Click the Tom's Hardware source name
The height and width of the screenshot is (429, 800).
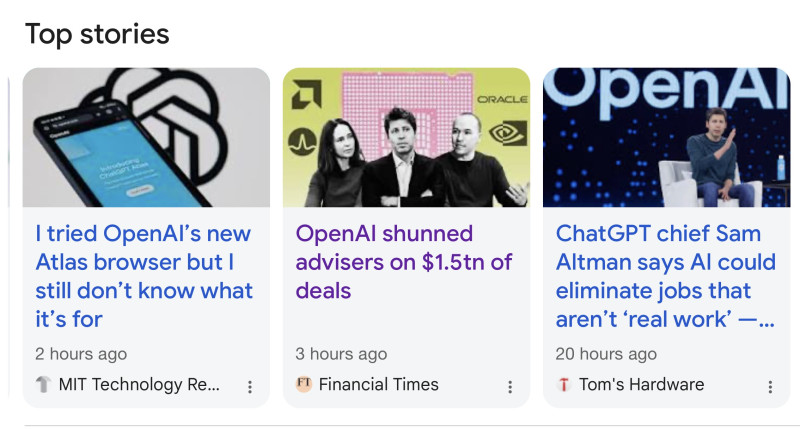641,385
